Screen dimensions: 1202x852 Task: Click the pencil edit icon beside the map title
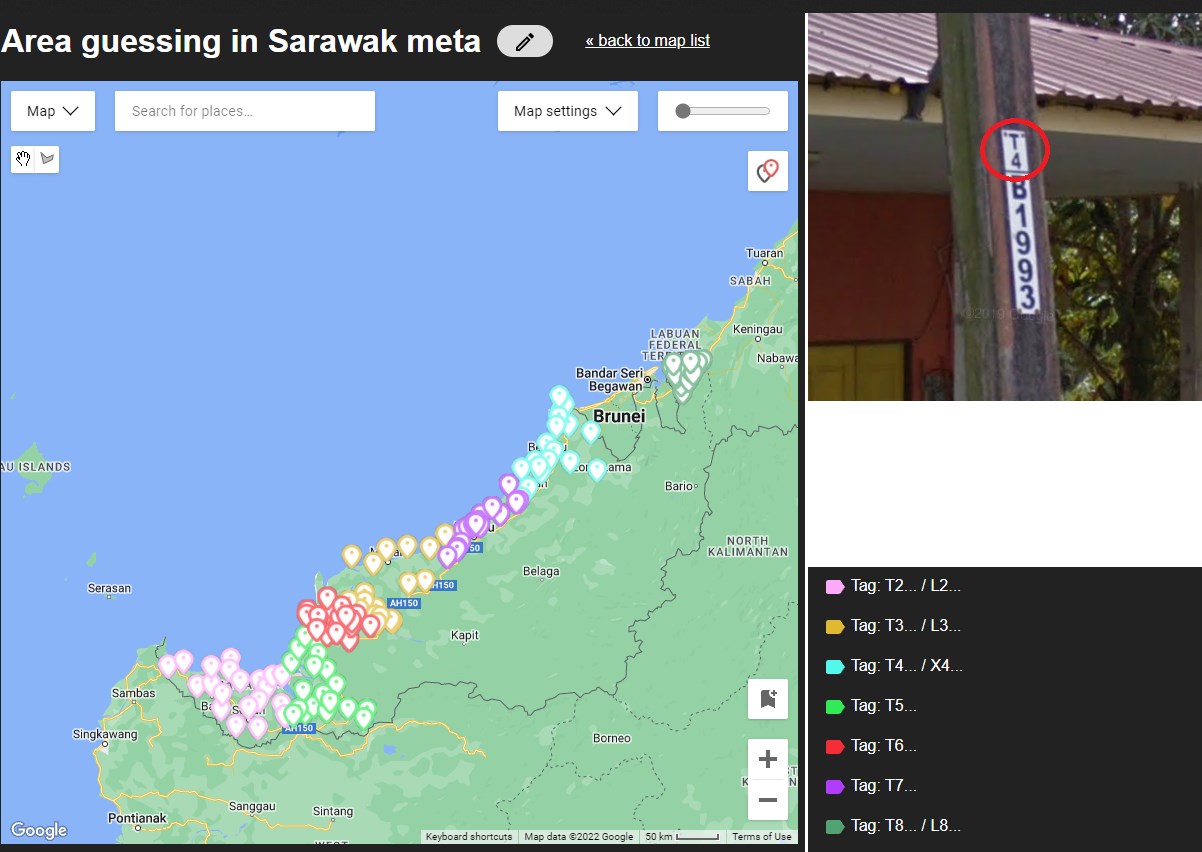tap(524, 41)
